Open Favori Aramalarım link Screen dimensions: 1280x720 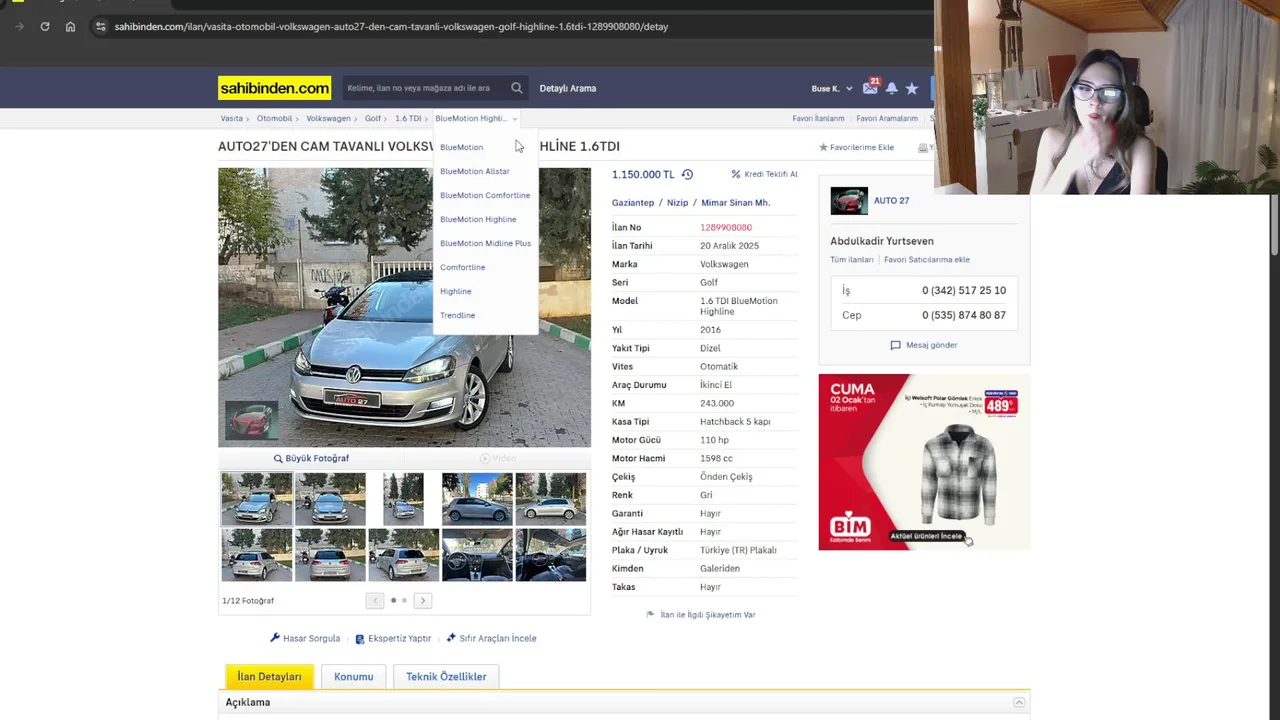887,118
